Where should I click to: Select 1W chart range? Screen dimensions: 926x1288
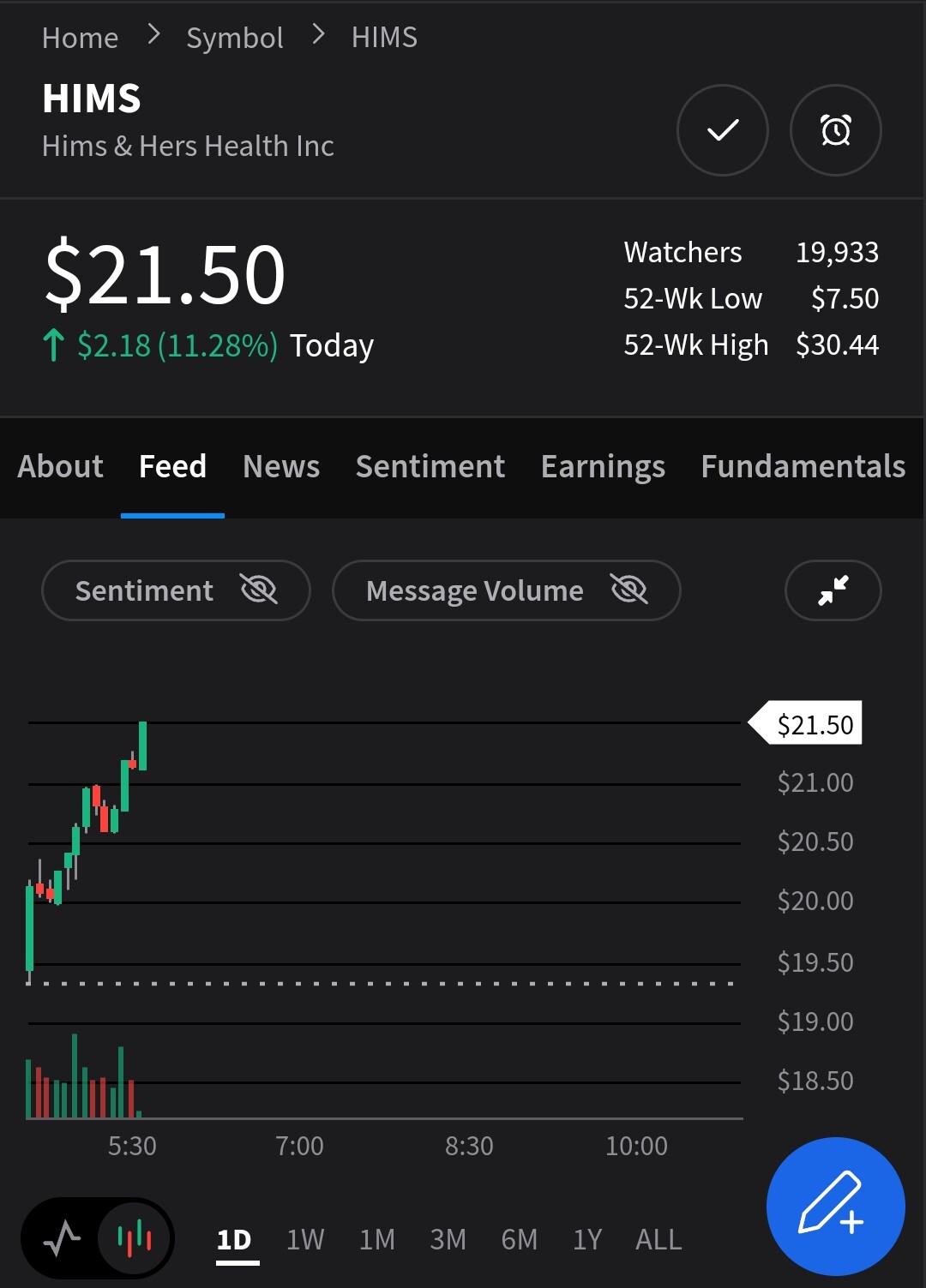click(305, 1240)
